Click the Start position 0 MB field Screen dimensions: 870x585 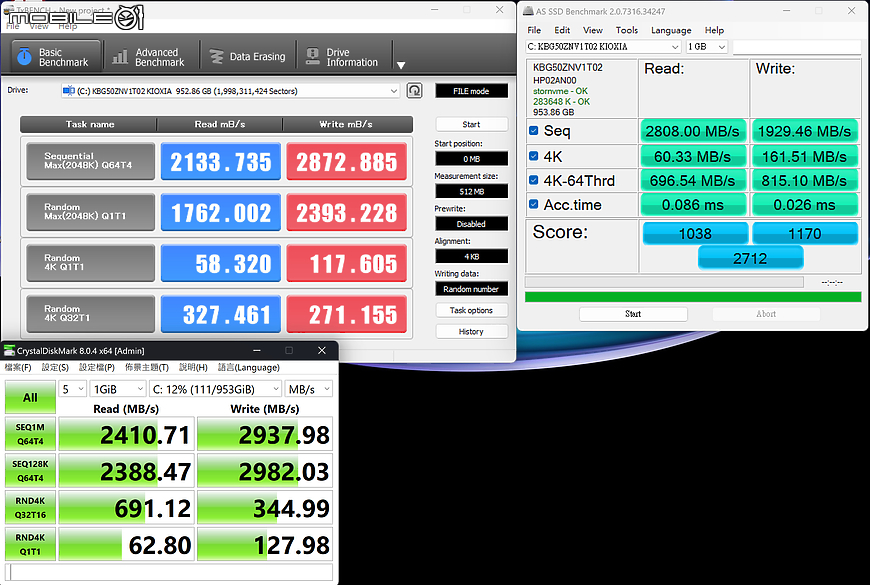coord(471,159)
